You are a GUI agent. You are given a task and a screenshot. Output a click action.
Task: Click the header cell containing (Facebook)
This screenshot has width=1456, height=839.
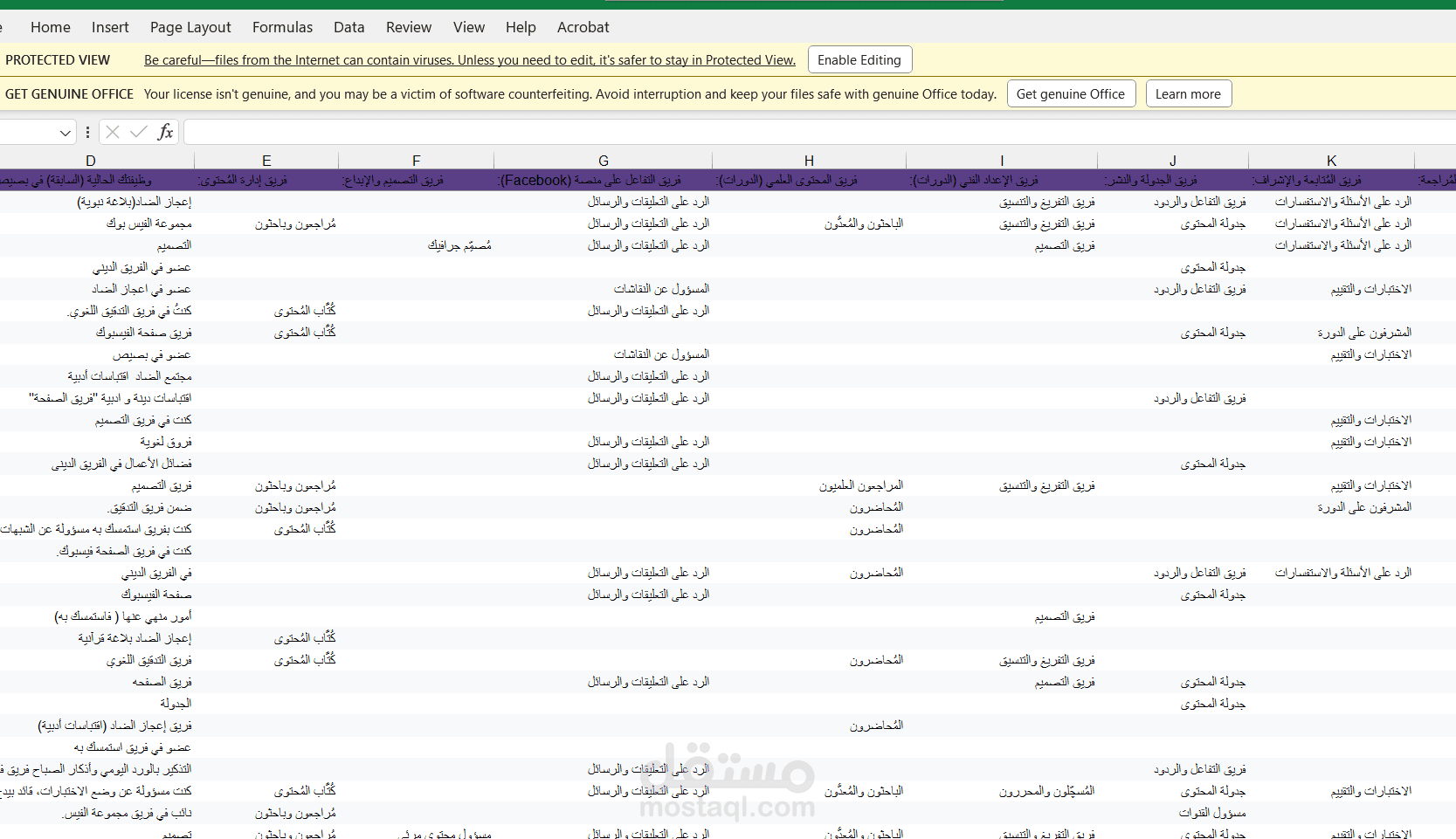tap(603, 180)
